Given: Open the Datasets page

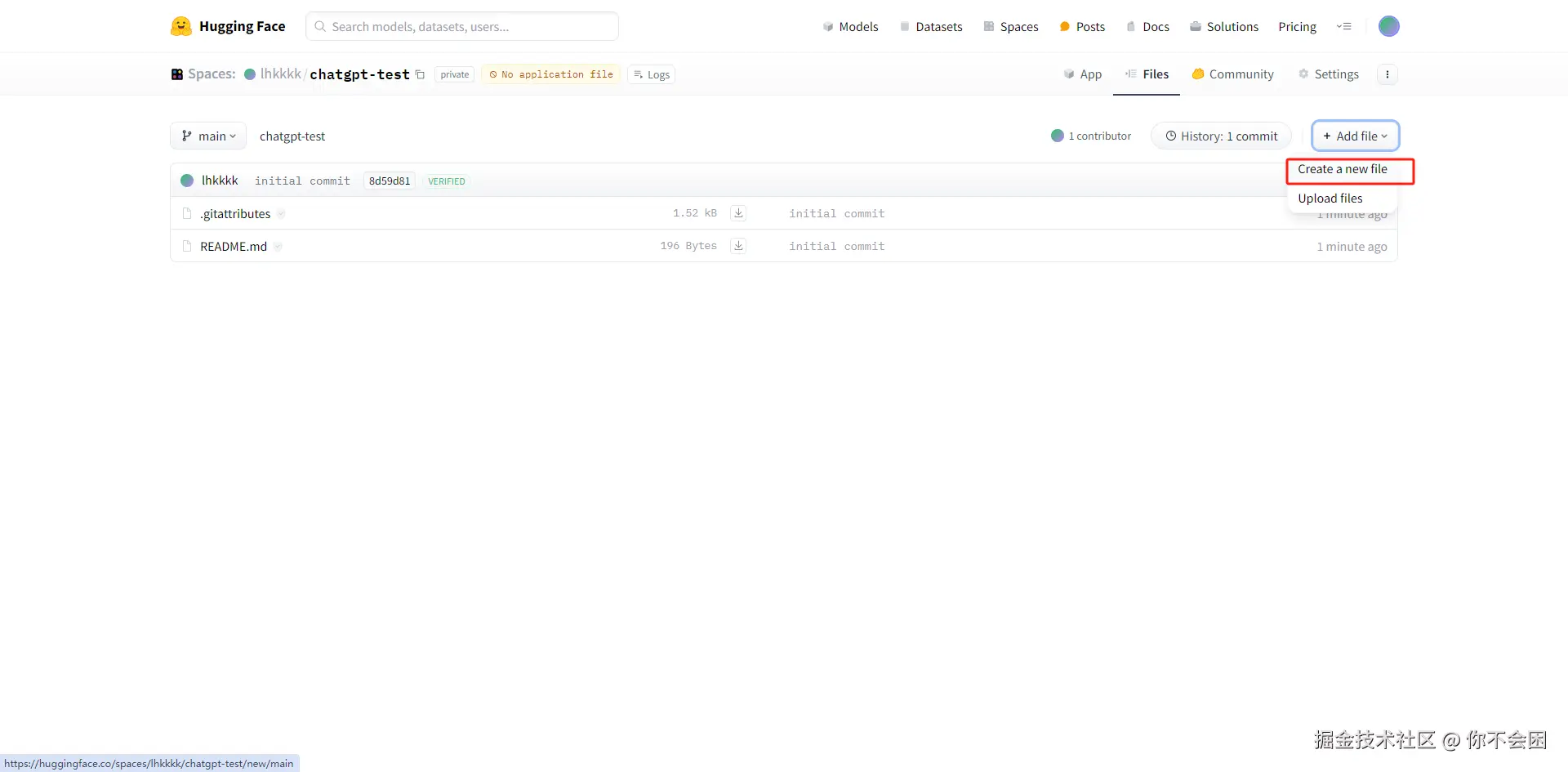Looking at the screenshot, I should click(931, 26).
